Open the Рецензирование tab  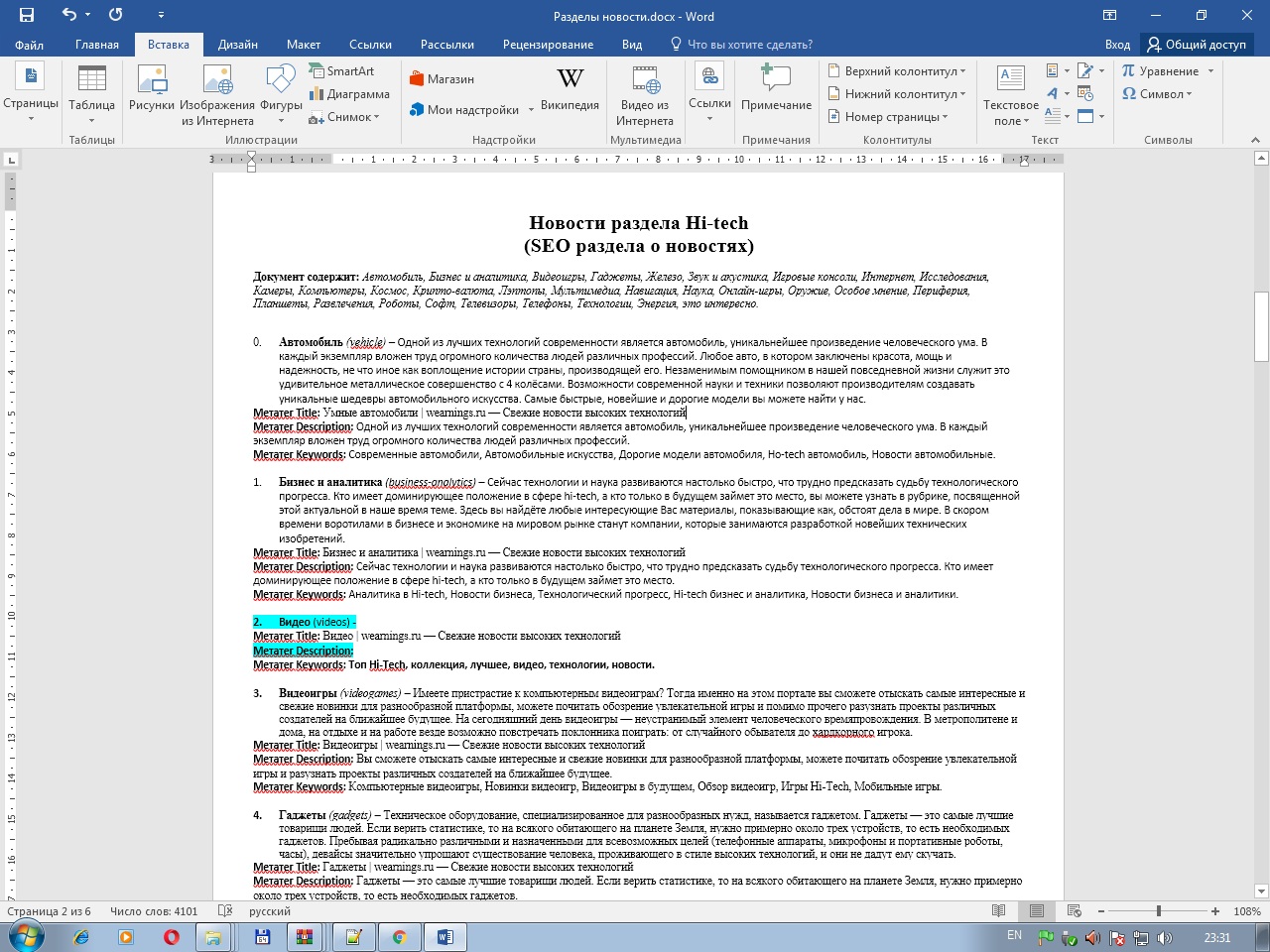pos(548,45)
